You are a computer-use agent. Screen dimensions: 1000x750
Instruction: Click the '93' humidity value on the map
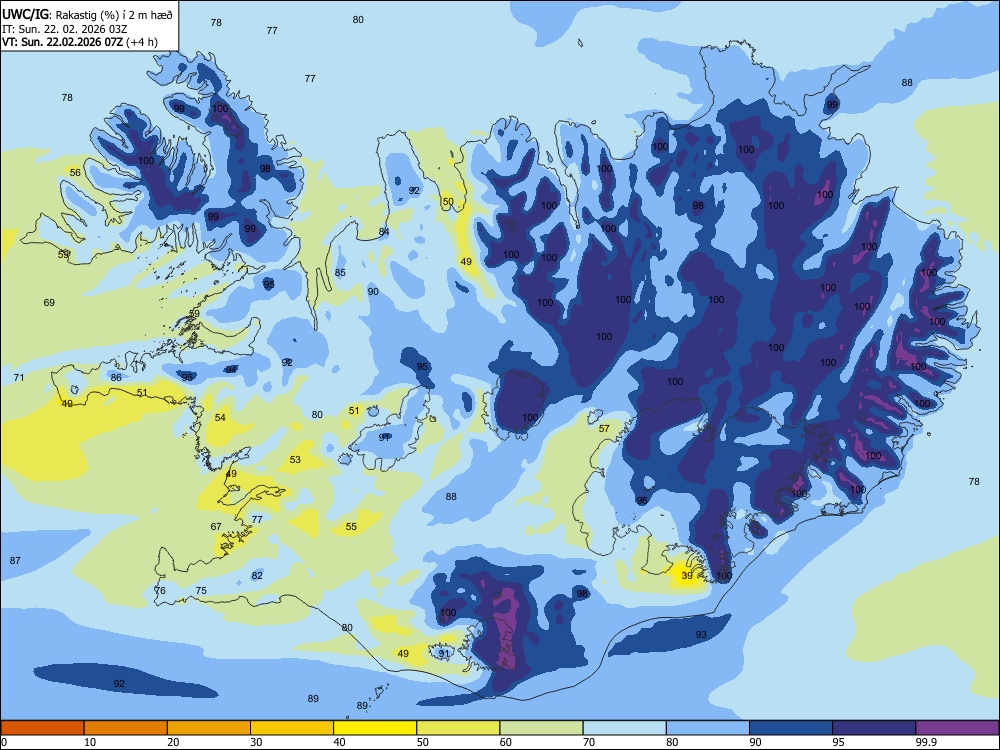pos(701,635)
